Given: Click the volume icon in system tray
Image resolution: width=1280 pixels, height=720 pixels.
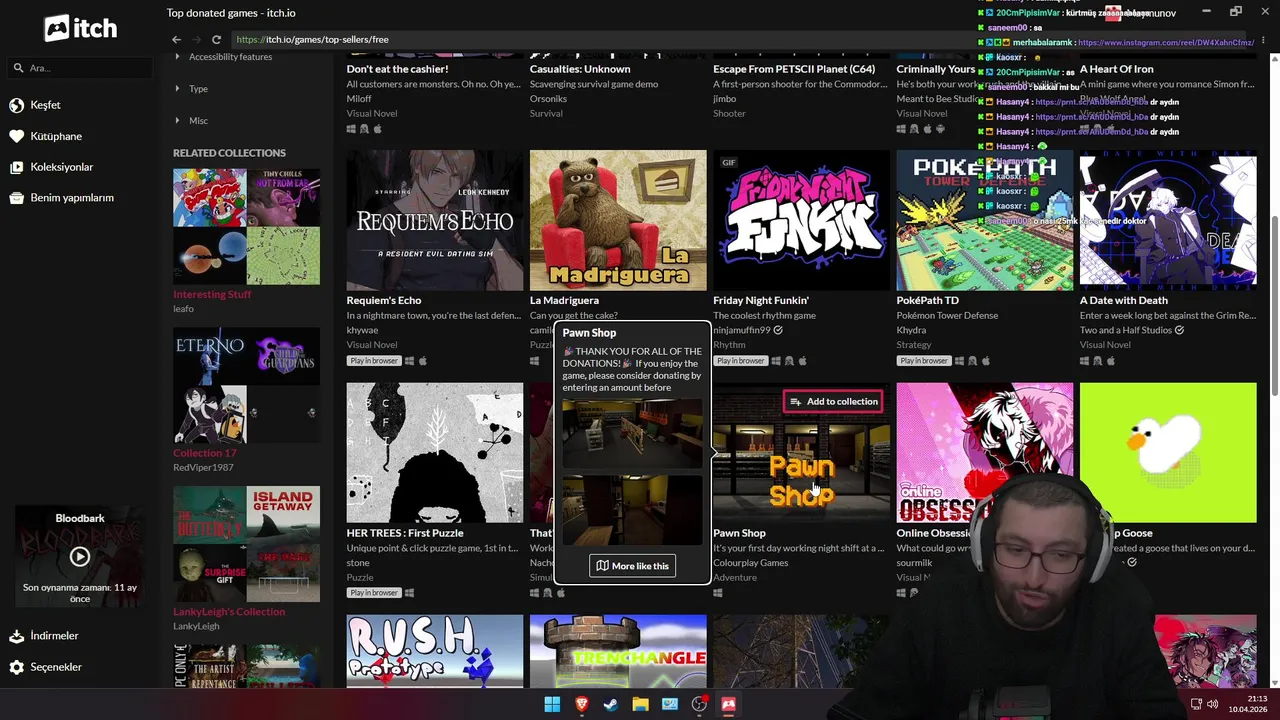Looking at the screenshot, I should point(1214,705).
